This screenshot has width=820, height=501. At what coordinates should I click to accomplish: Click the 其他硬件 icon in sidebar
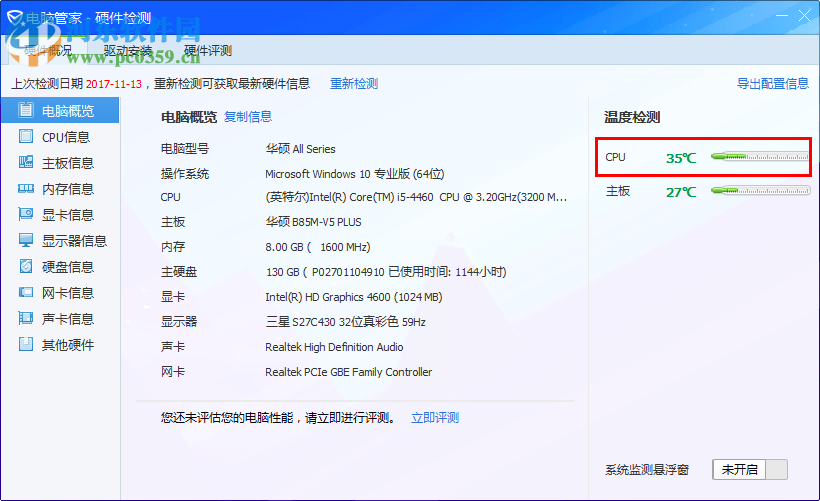[26, 344]
